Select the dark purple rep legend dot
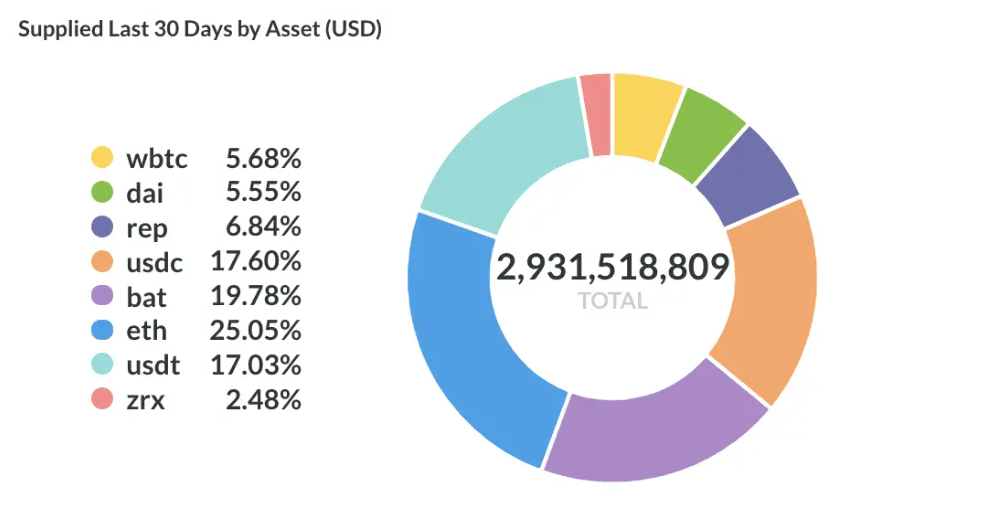Screen dimensions: 988x516 pos(102,227)
